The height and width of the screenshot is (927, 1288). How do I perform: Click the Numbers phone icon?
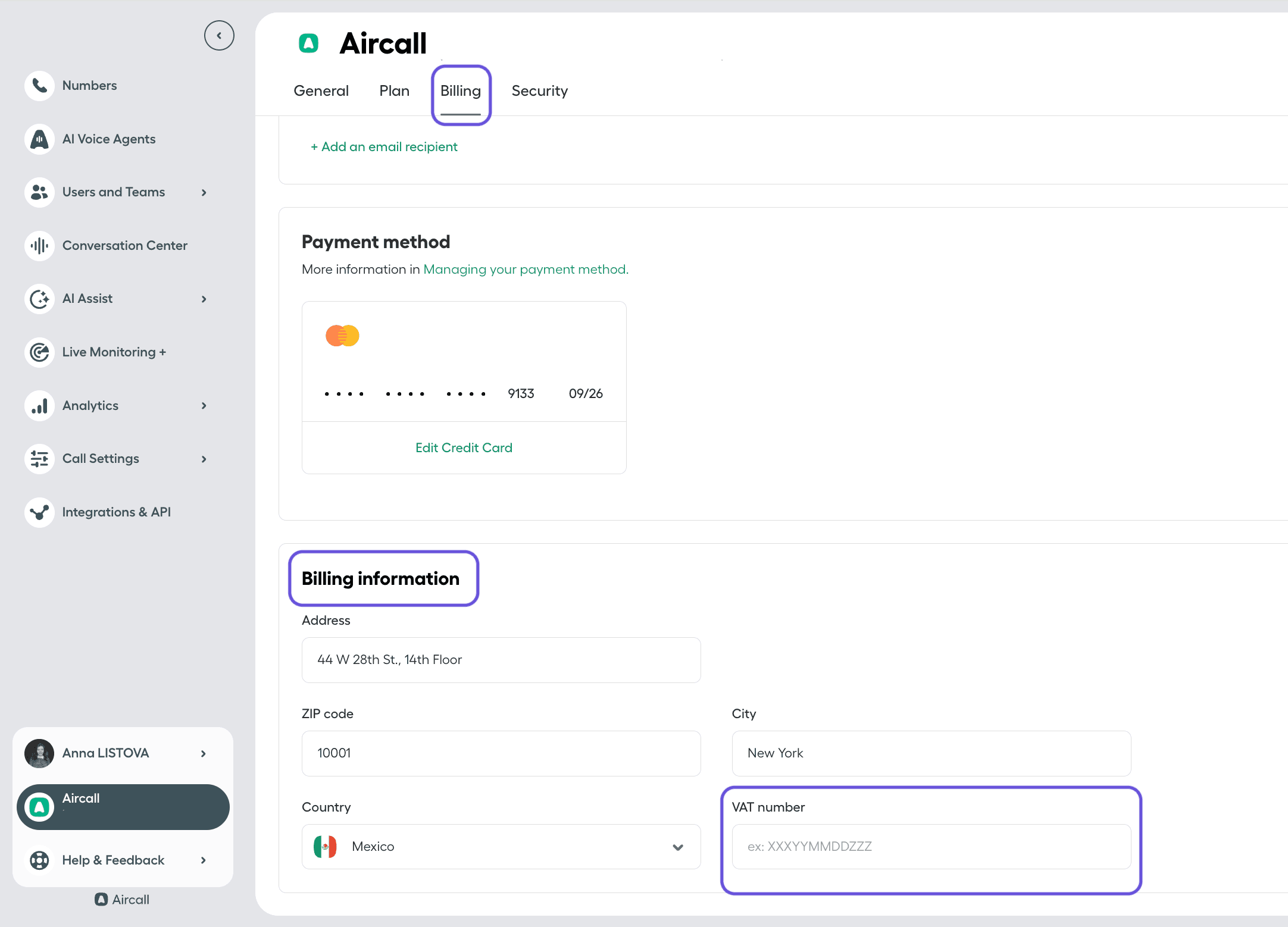pos(39,86)
